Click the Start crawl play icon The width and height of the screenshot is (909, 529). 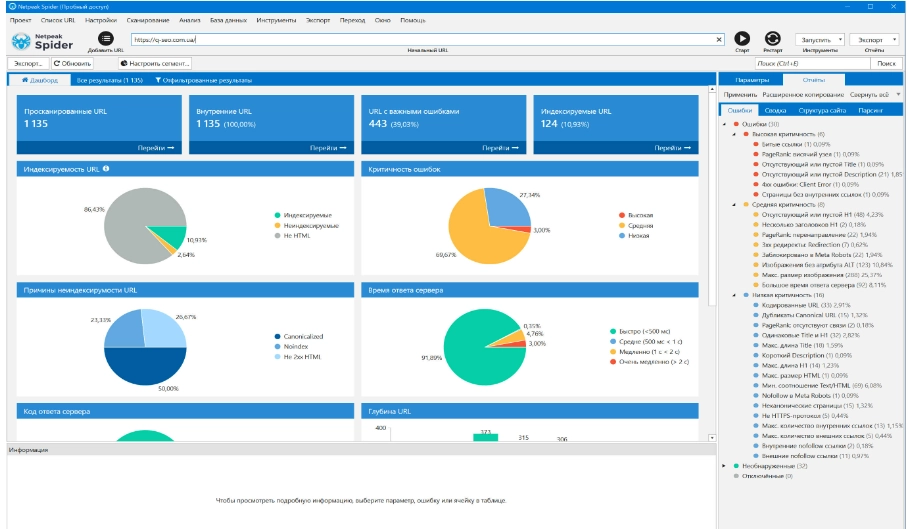(742, 39)
